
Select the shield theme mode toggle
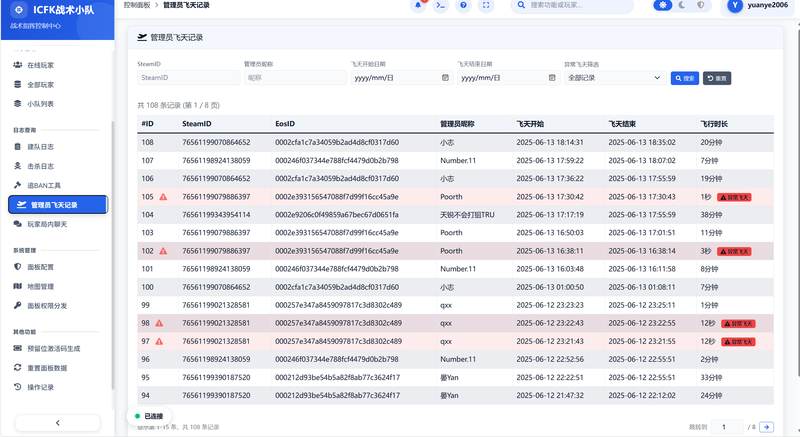(x=701, y=5)
